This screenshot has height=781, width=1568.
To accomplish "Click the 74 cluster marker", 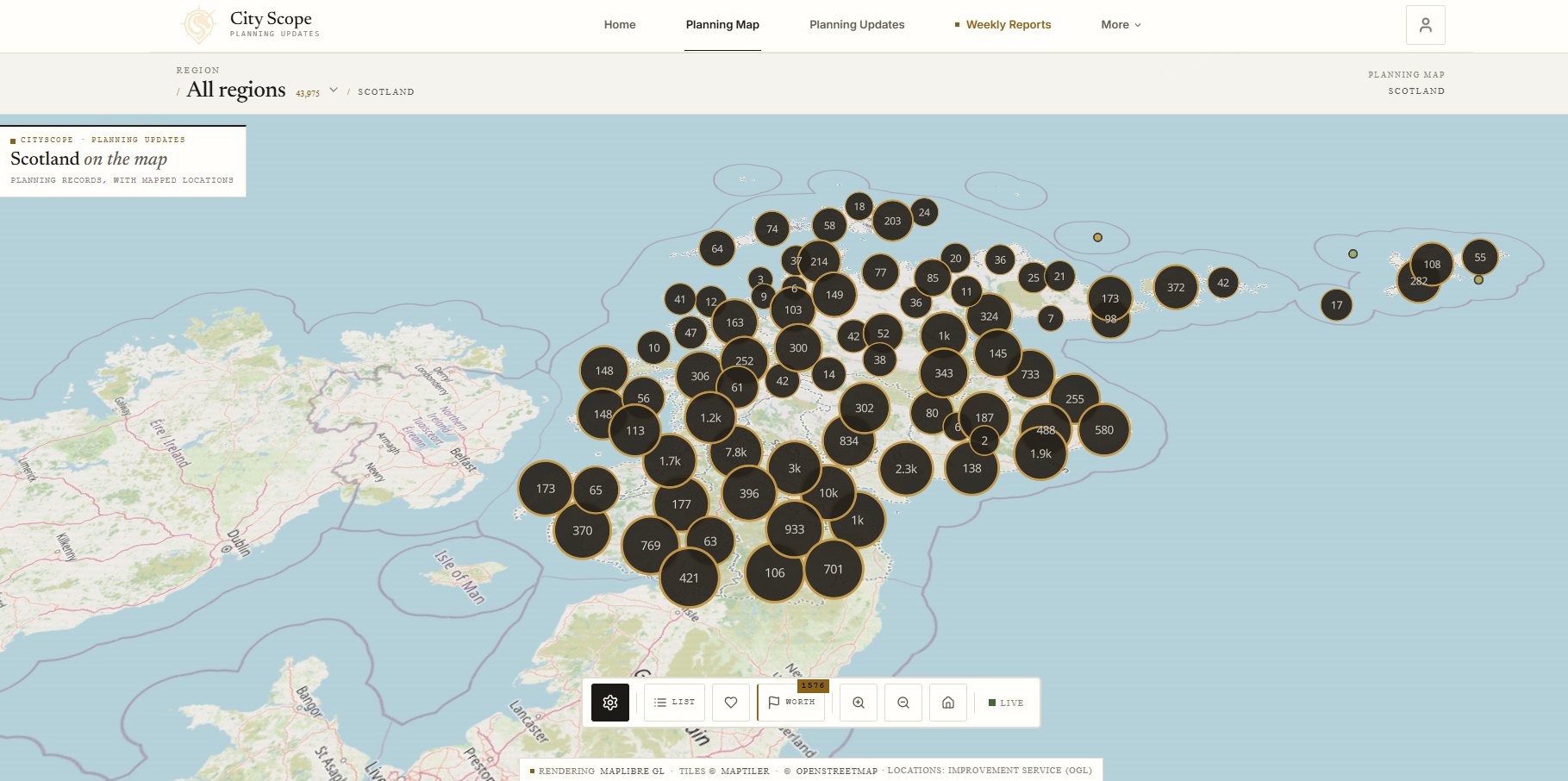I will pyautogui.click(x=772, y=228).
